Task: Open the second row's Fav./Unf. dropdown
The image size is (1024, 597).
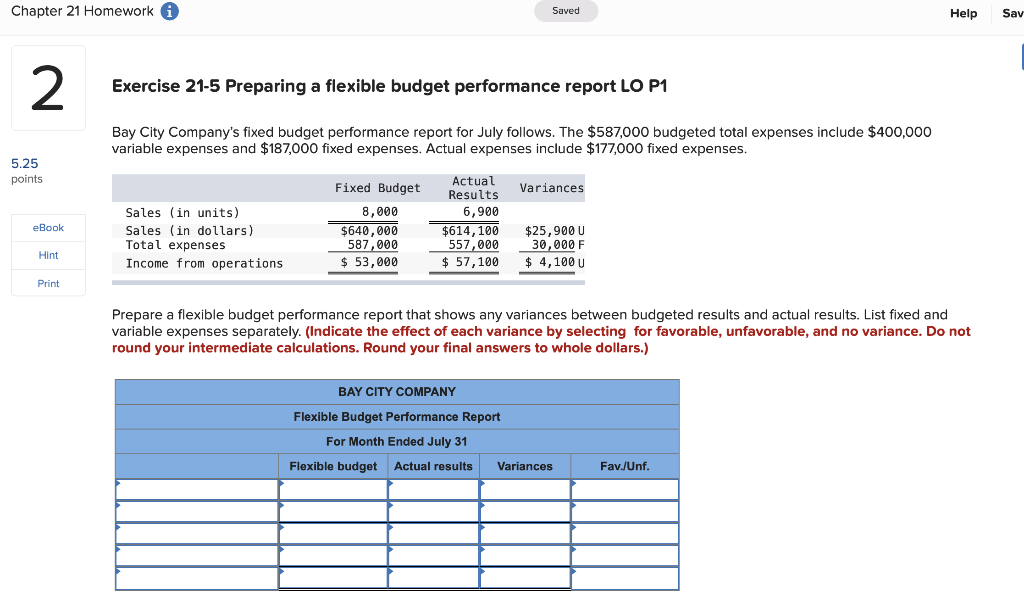Action: (x=625, y=511)
